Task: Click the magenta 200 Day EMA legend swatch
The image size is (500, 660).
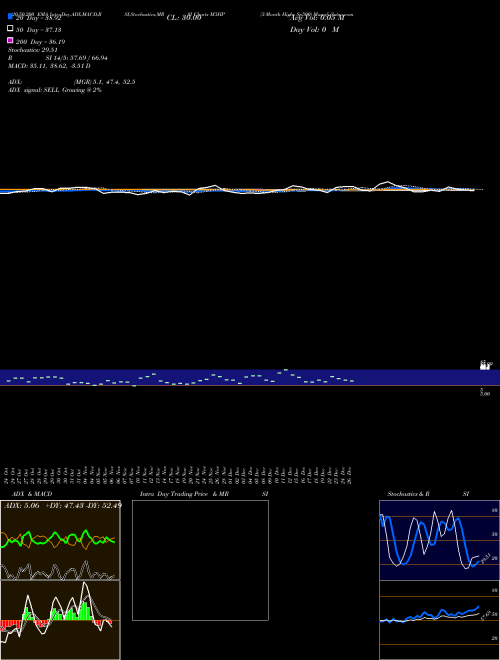Action: 10,40
